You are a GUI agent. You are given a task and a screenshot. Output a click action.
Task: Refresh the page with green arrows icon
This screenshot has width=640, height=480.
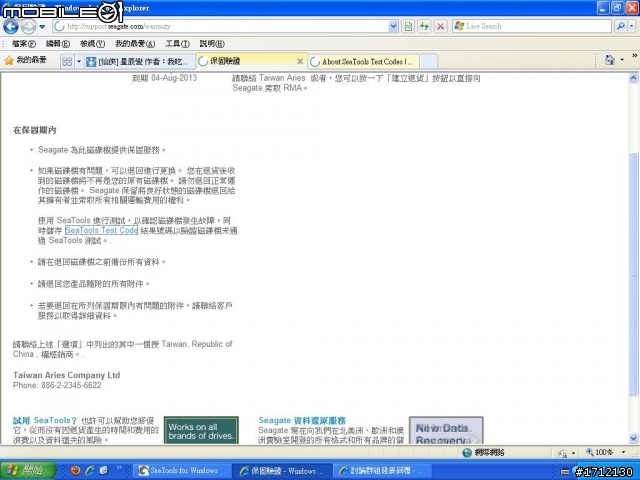(x=424, y=27)
